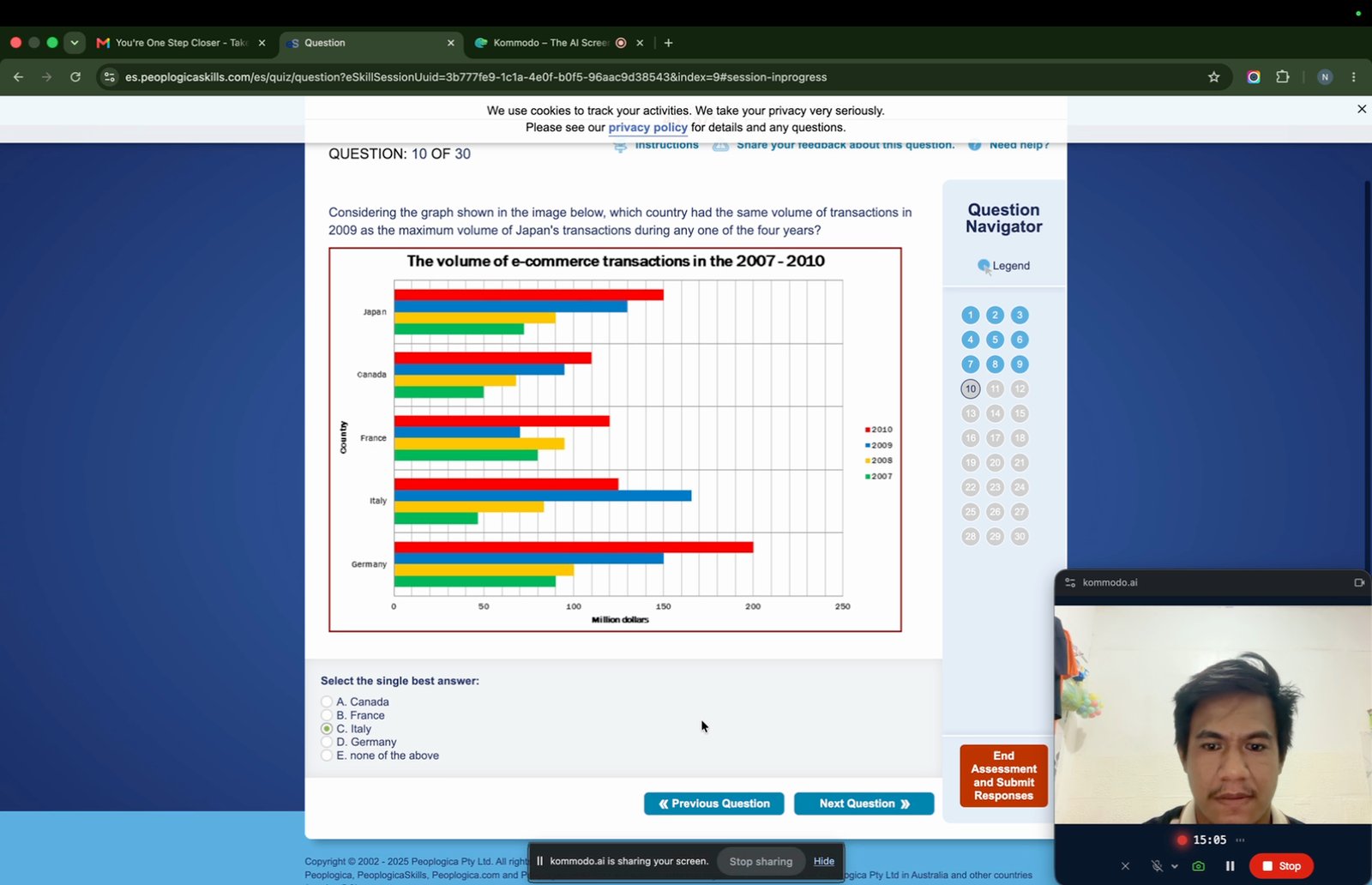This screenshot has width=1372, height=885.
Task: Go back to the previous browser page
Action: (x=19, y=77)
